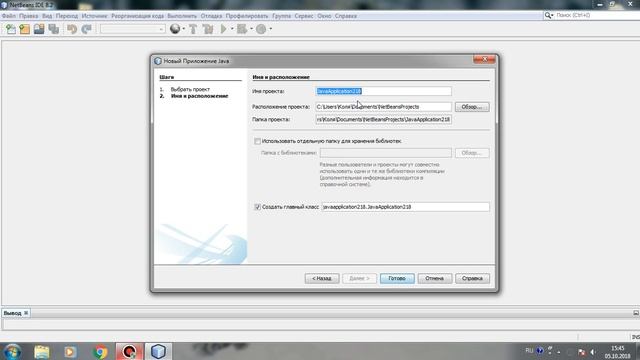Close the New Java Application dialog
The height and width of the screenshot is (360, 640).
tap(484, 60)
